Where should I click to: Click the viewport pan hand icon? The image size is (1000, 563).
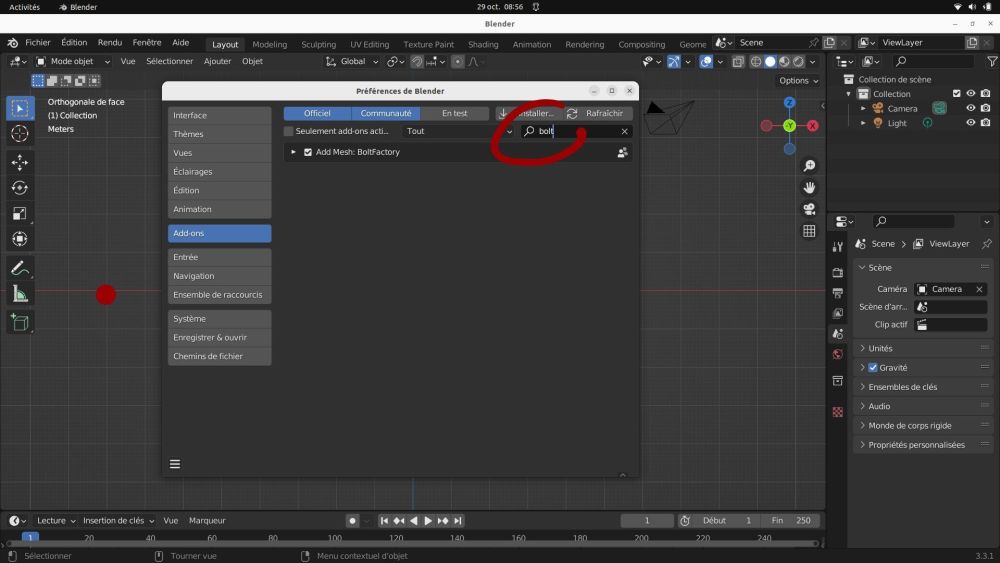coord(809,187)
